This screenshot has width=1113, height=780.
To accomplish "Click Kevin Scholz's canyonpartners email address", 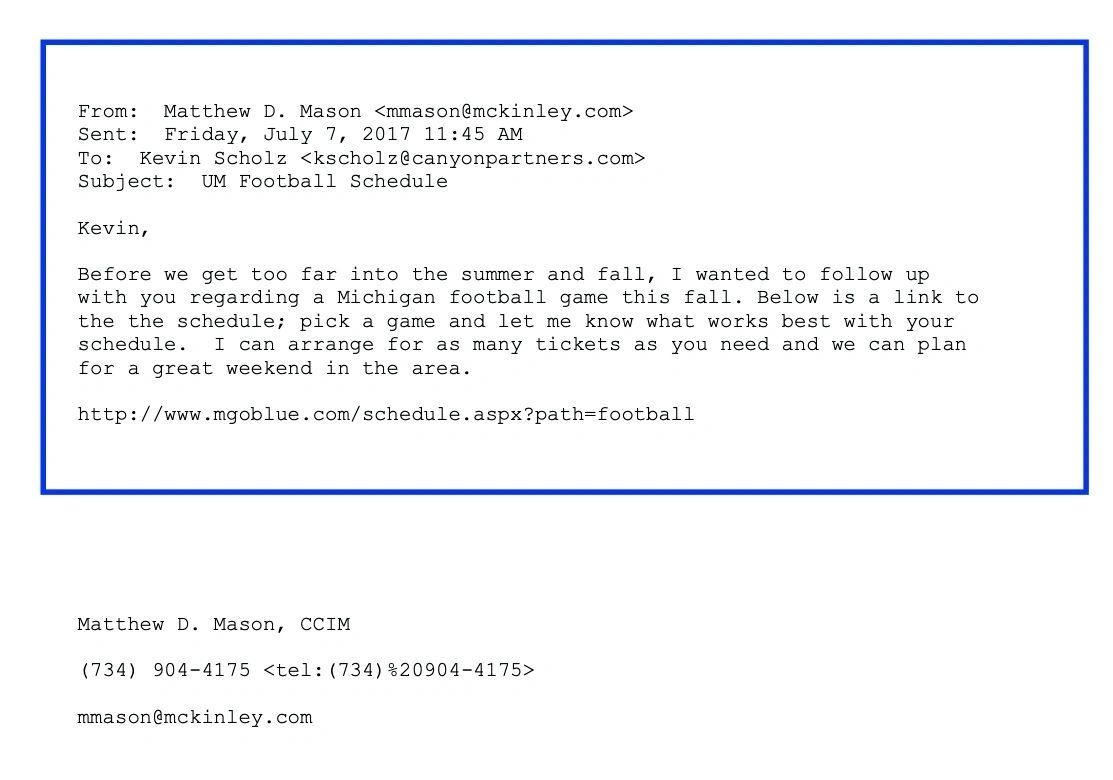I will pos(472,158).
